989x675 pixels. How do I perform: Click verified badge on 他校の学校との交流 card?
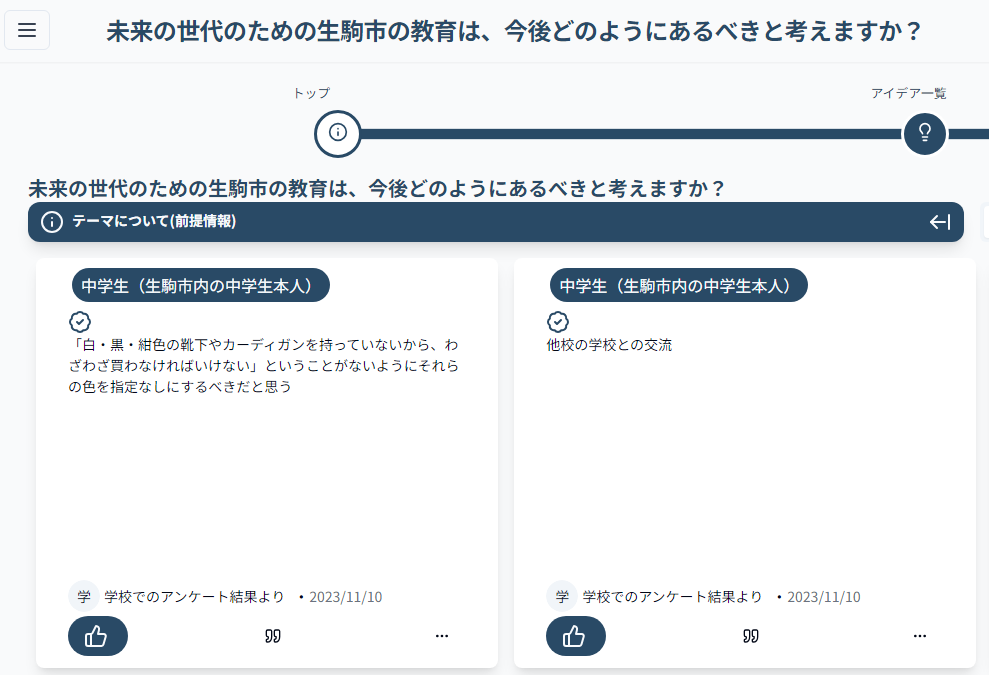(x=558, y=322)
